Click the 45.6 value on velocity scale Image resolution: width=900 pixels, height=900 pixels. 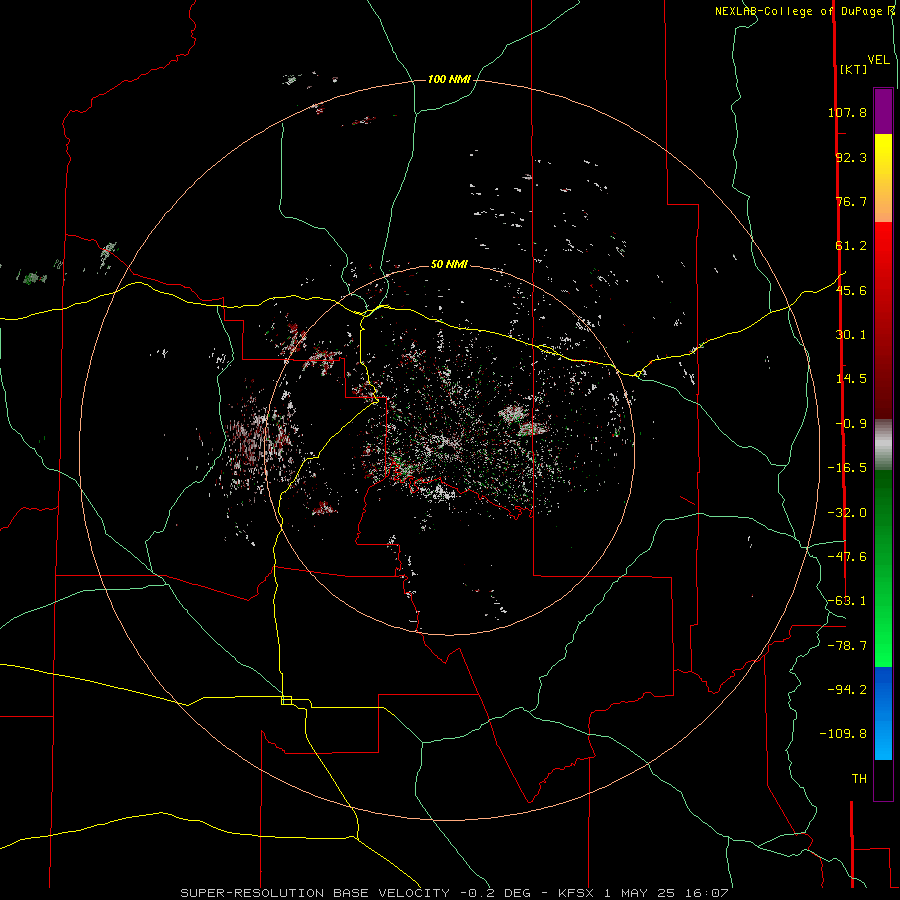pos(851,290)
